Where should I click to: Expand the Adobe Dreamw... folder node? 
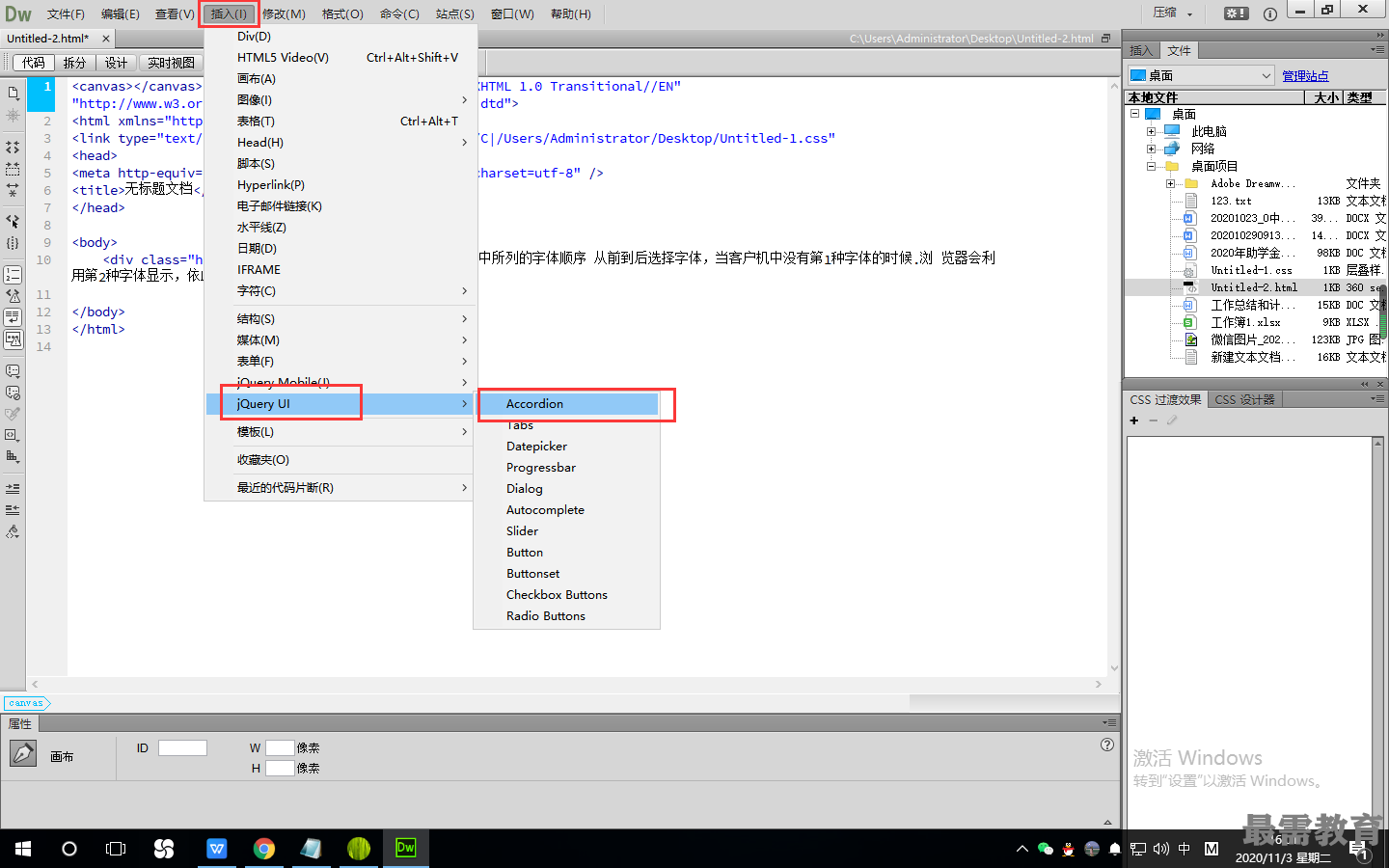[x=1170, y=183]
